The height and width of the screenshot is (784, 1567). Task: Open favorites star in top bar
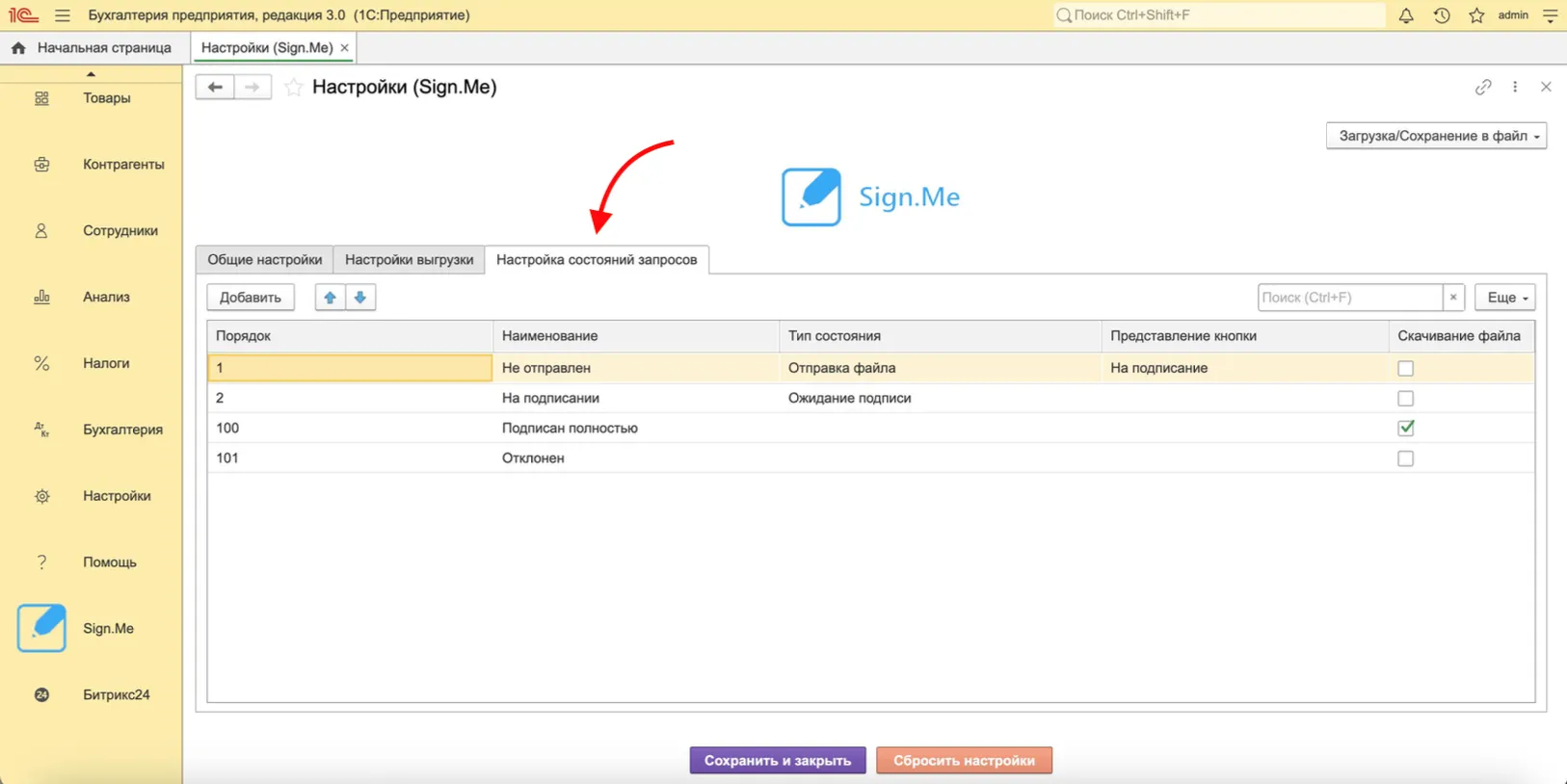[1476, 15]
